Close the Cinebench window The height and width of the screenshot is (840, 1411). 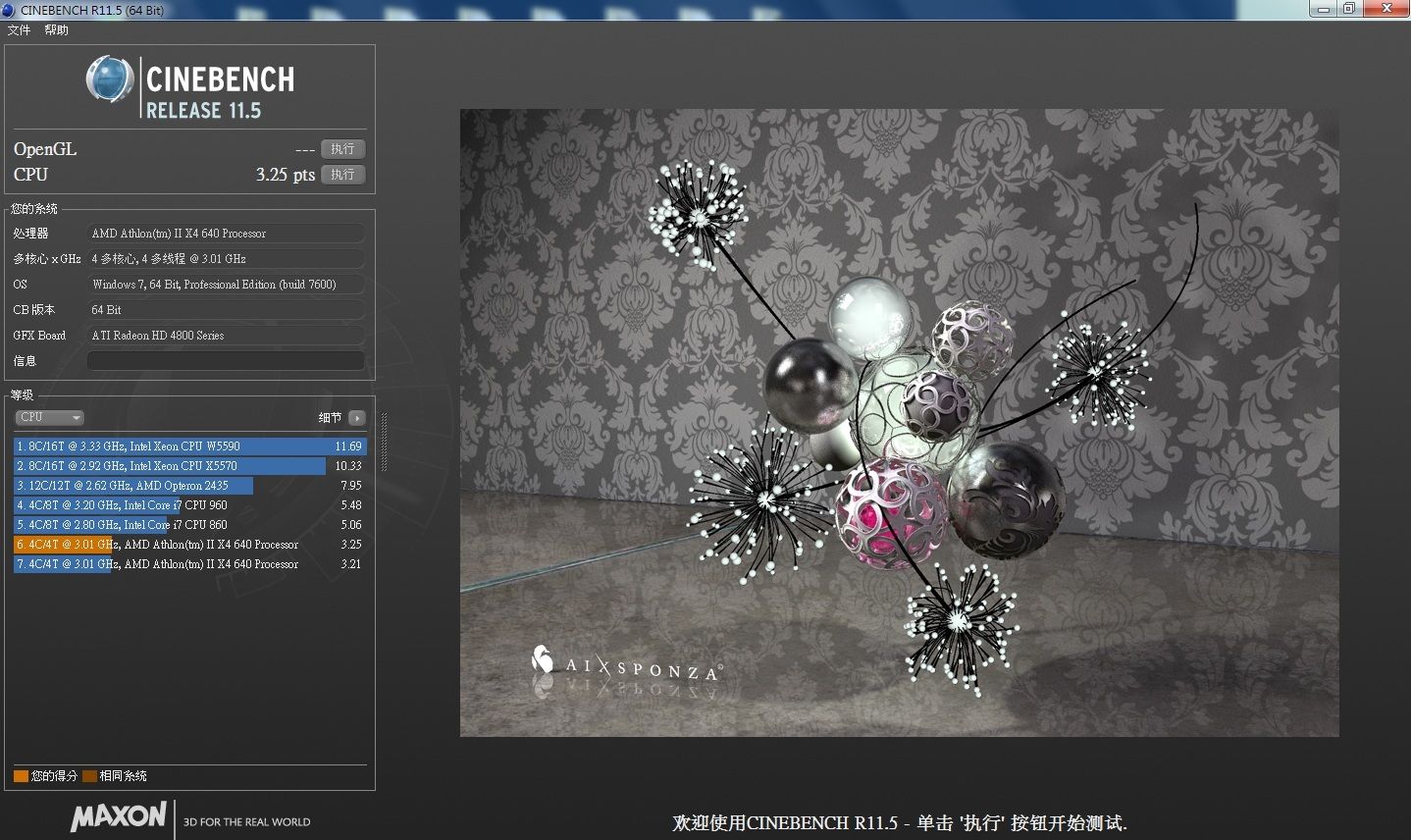(1385, 9)
